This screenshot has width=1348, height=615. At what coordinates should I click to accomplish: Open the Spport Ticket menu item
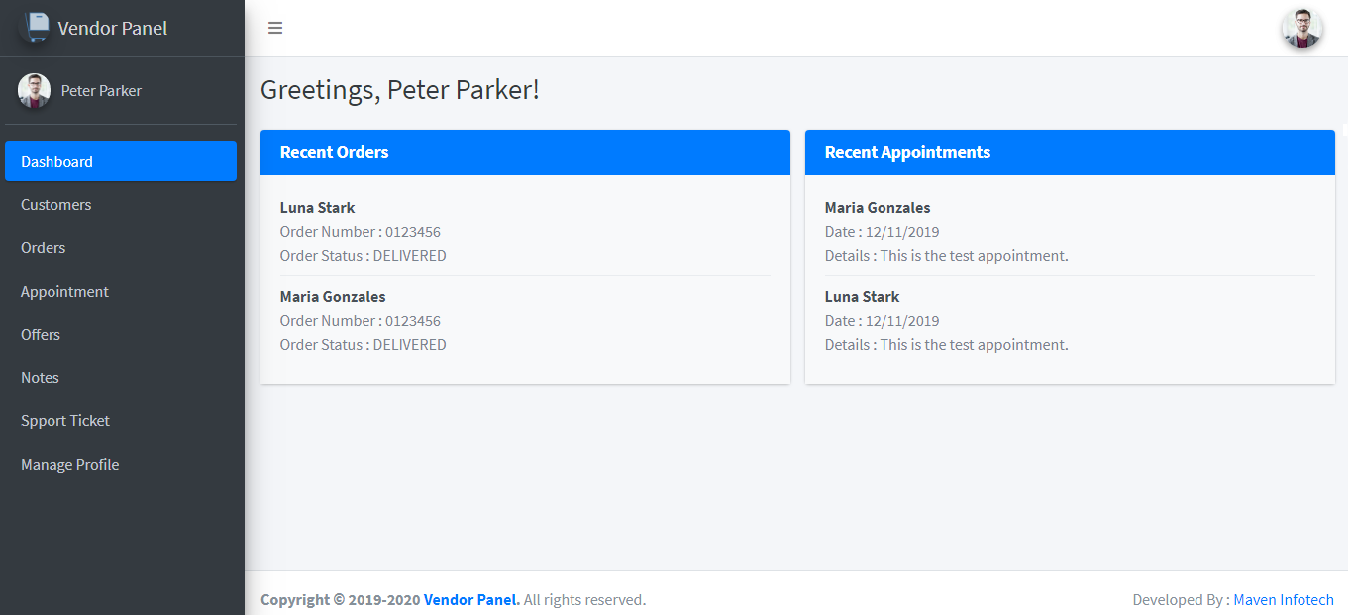(x=121, y=420)
